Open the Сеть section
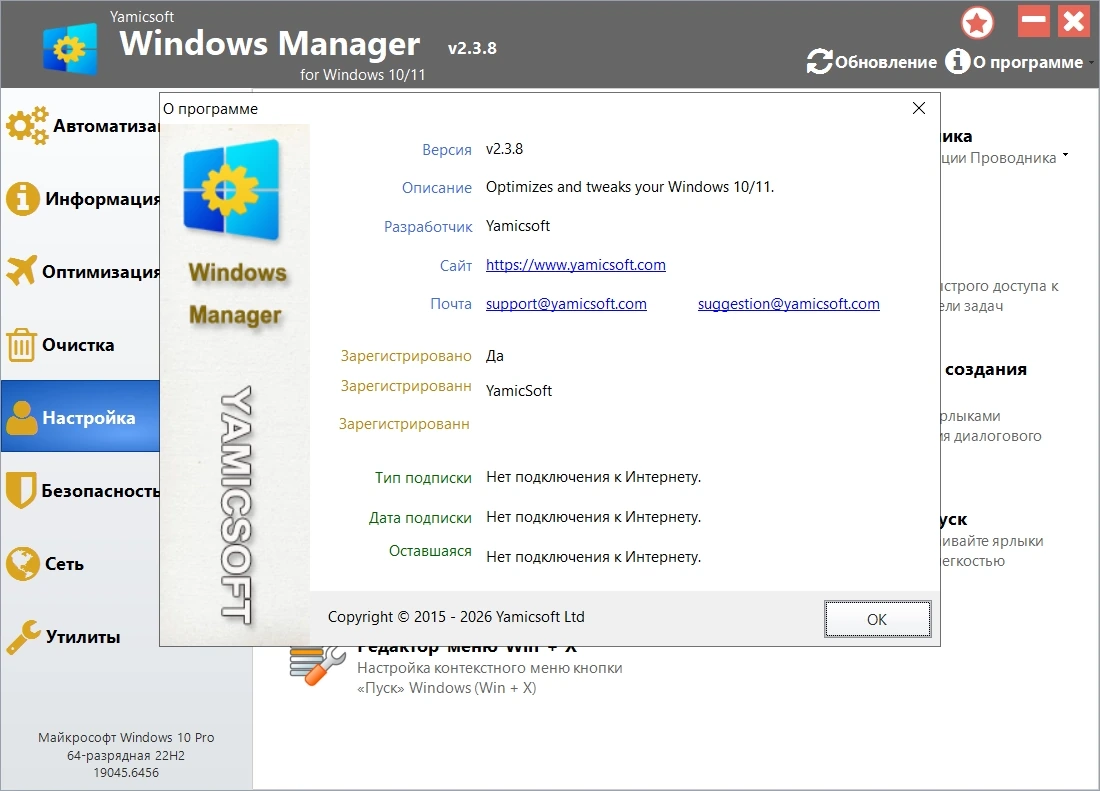The width and height of the screenshot is (1100, 791). point(80,563)
